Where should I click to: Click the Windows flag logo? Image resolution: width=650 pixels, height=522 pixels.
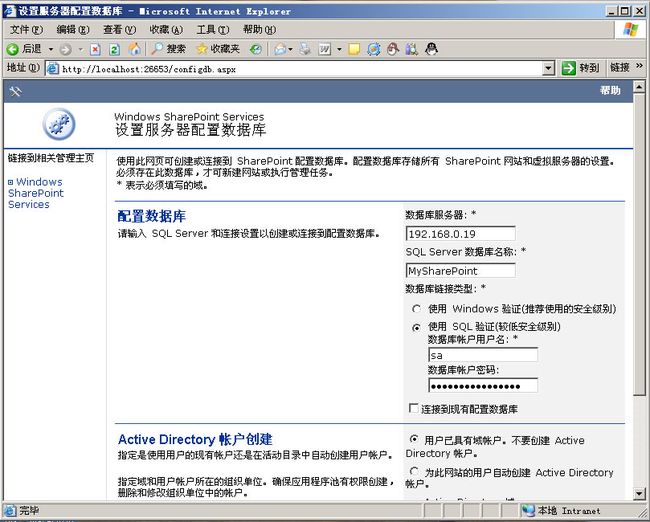[631, 29]
